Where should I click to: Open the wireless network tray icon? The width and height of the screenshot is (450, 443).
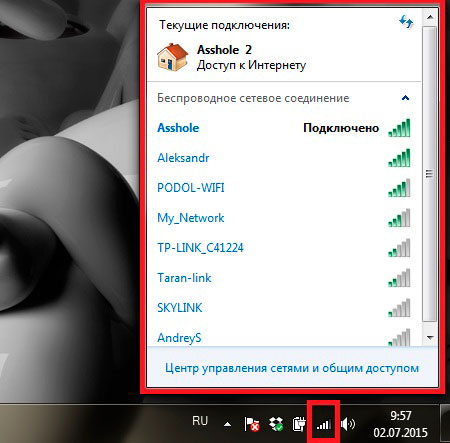click(x=323, y=424)
